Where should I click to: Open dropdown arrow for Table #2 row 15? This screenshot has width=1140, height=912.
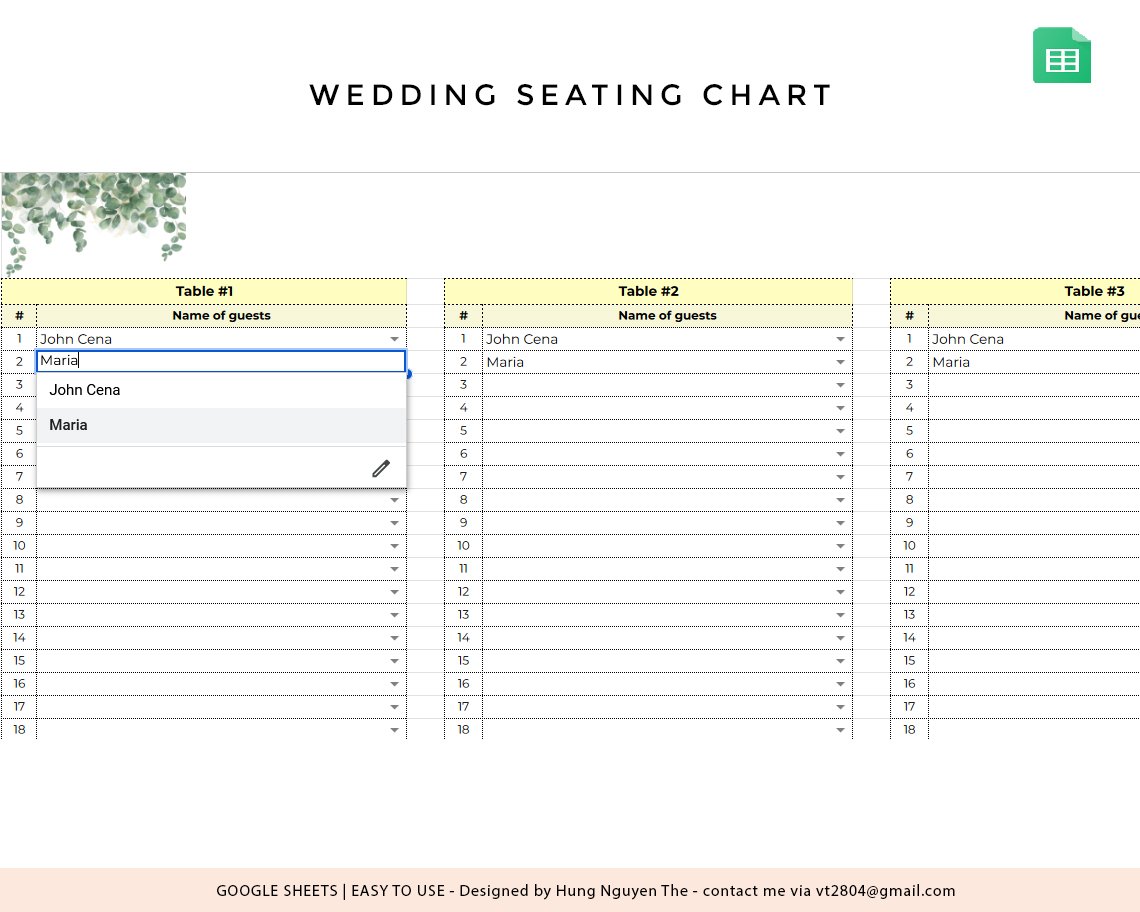(840, 661)
